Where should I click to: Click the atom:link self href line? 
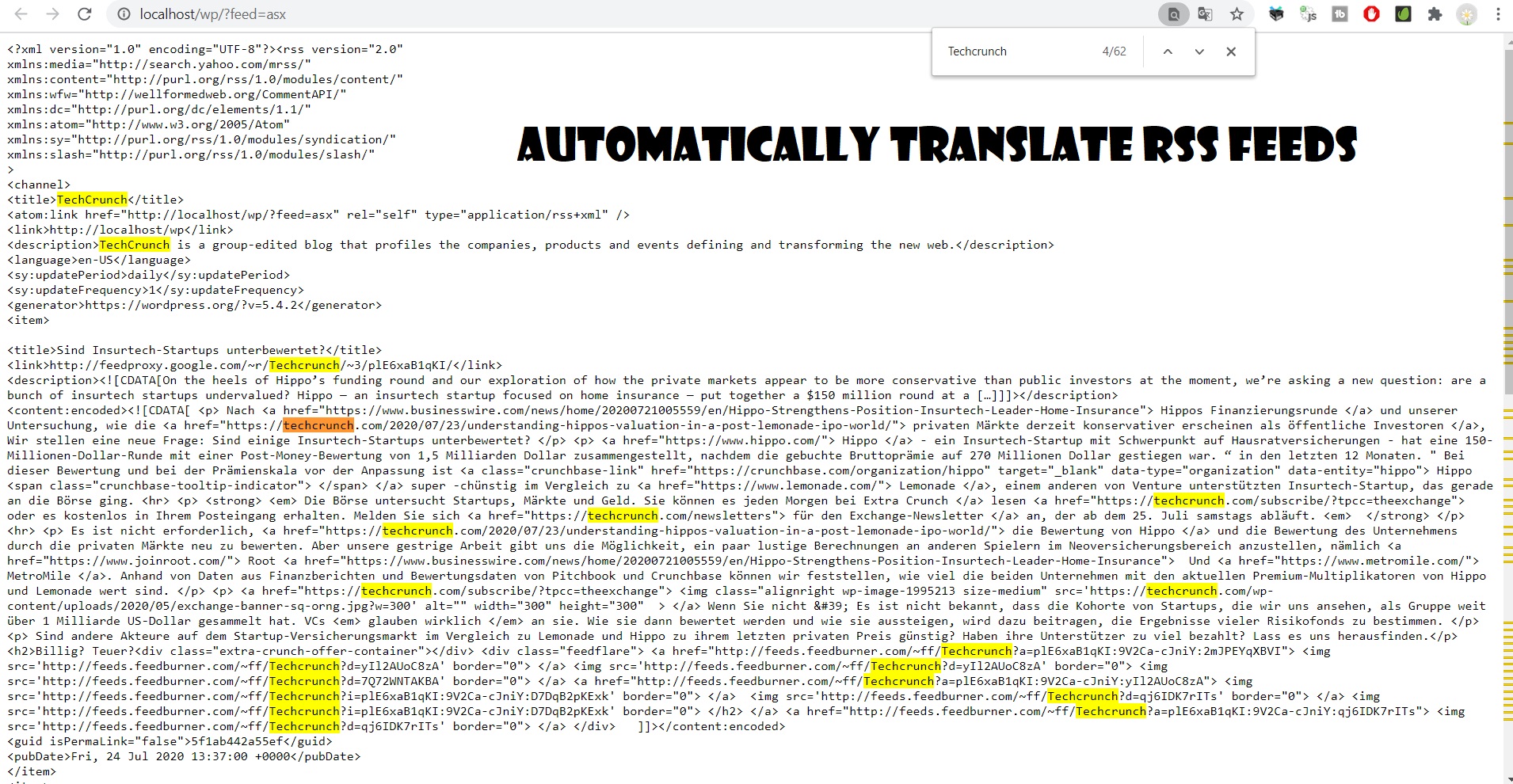[x=318, y=215]
